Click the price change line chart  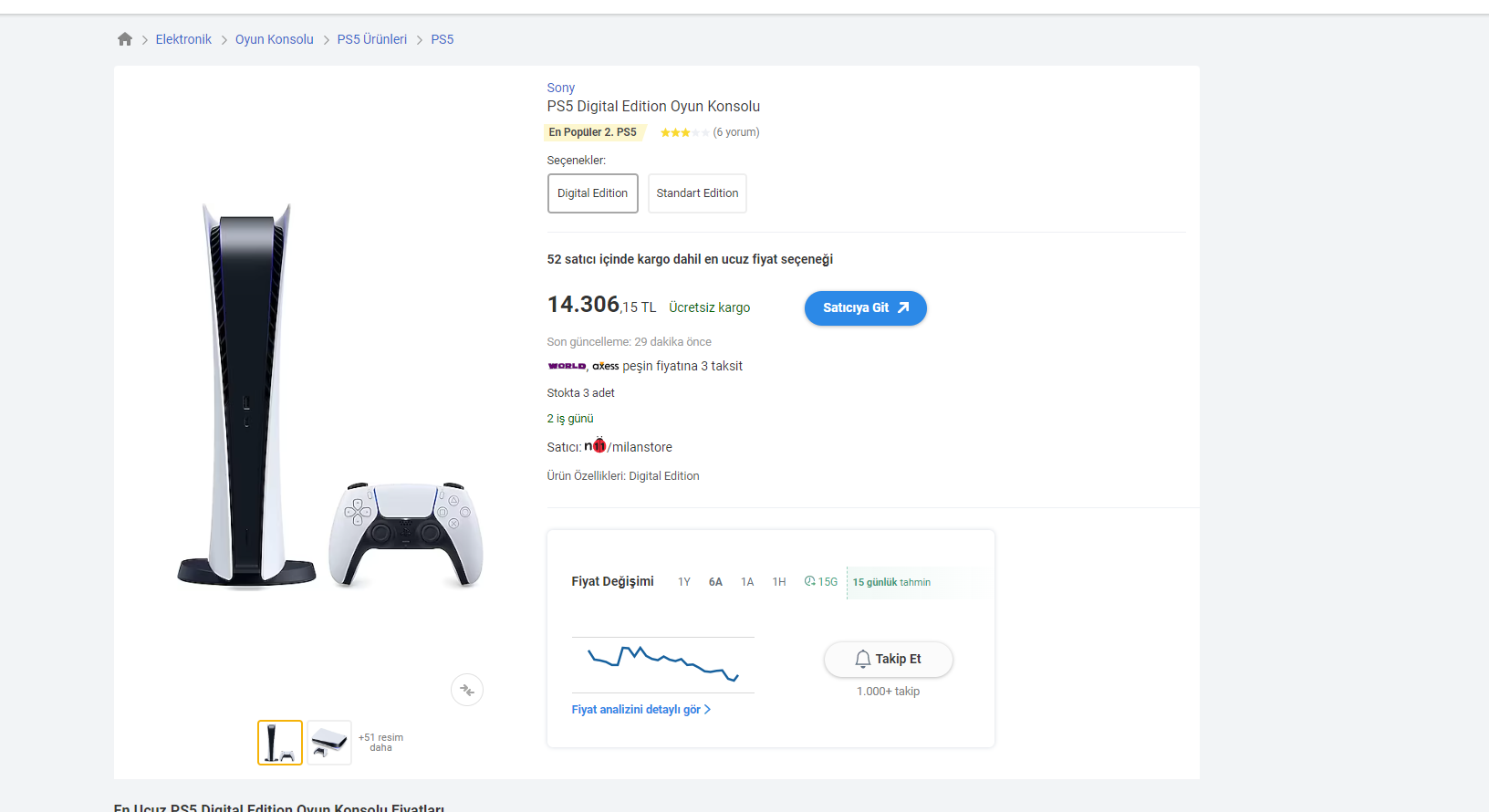tap(663, 665)
